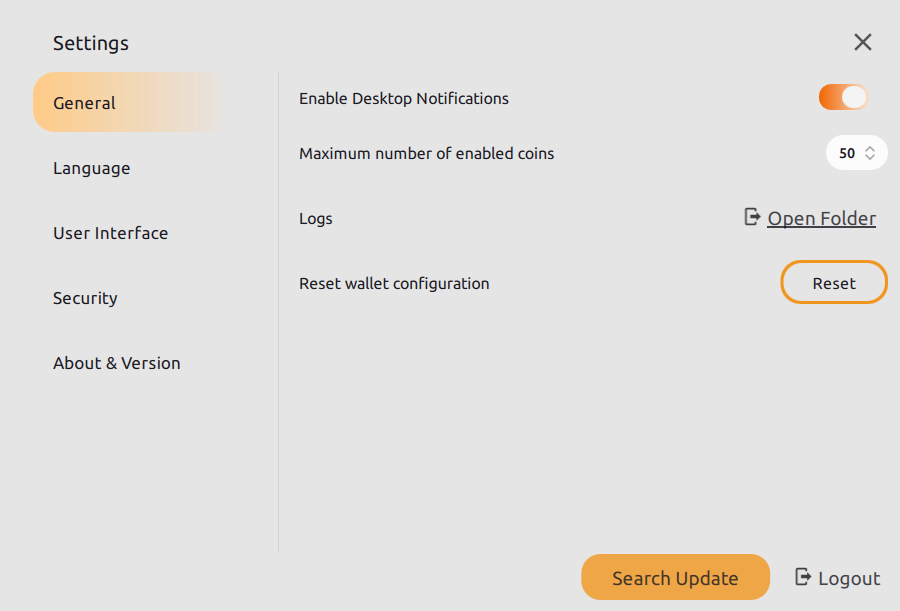Image resolution: width=900 pixels, height=611 pixels.
Task: Click the Enable Desktop Notifications label
Action: tap(404, 98)
